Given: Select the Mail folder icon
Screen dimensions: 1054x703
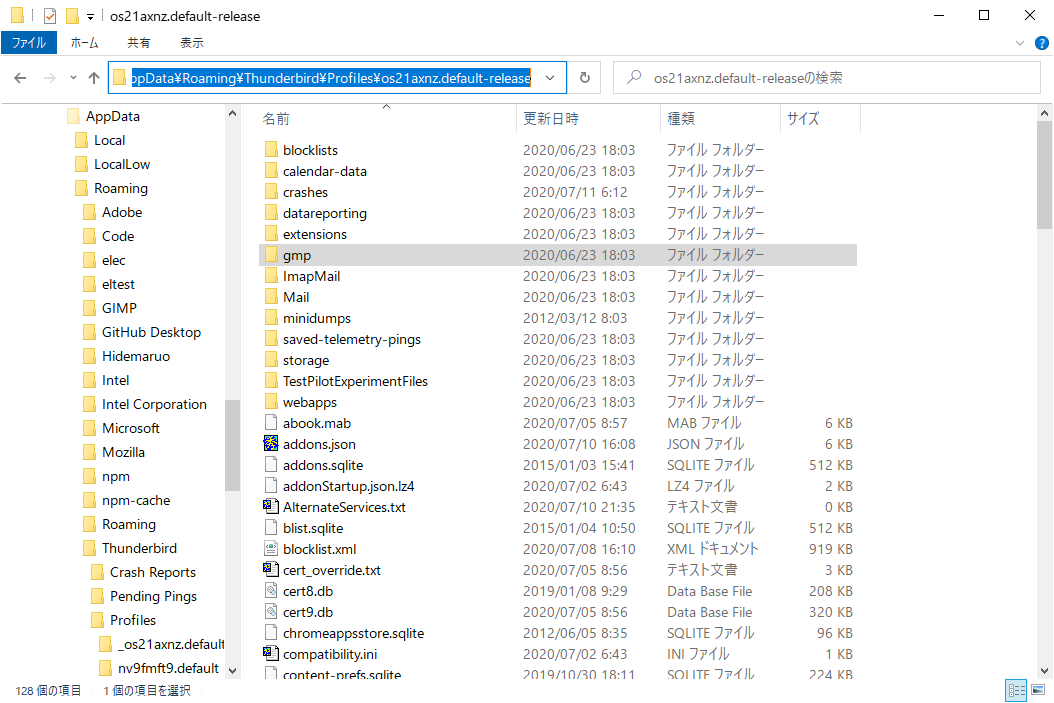Looking at the screenshot, I should (x=271, y=296).
